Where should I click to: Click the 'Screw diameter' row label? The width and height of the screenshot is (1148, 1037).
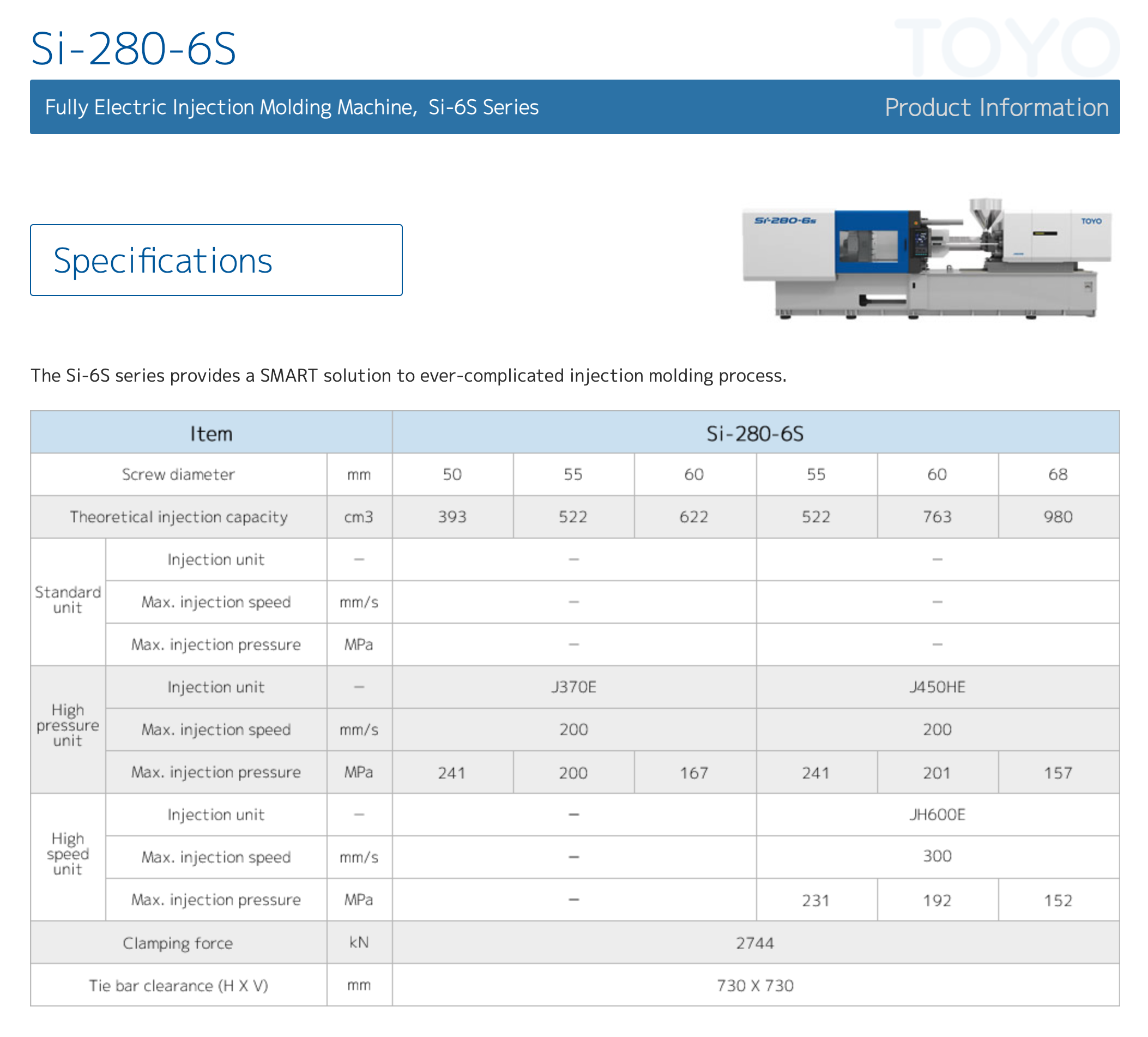point(178,475)
